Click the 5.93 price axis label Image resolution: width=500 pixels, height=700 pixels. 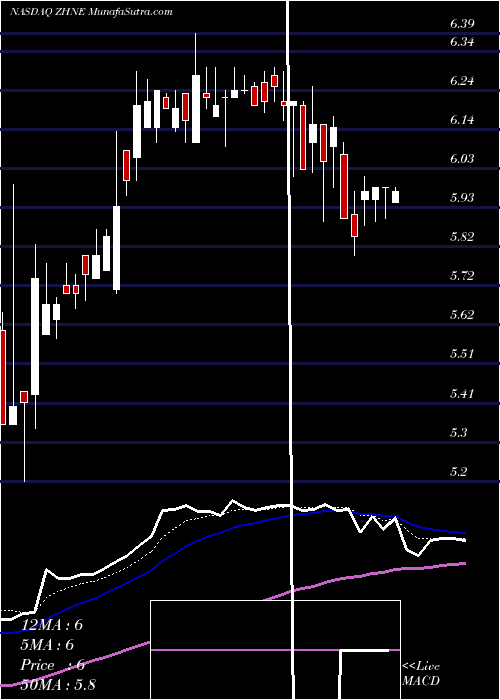pyautogui.click(x=462, y=197)
